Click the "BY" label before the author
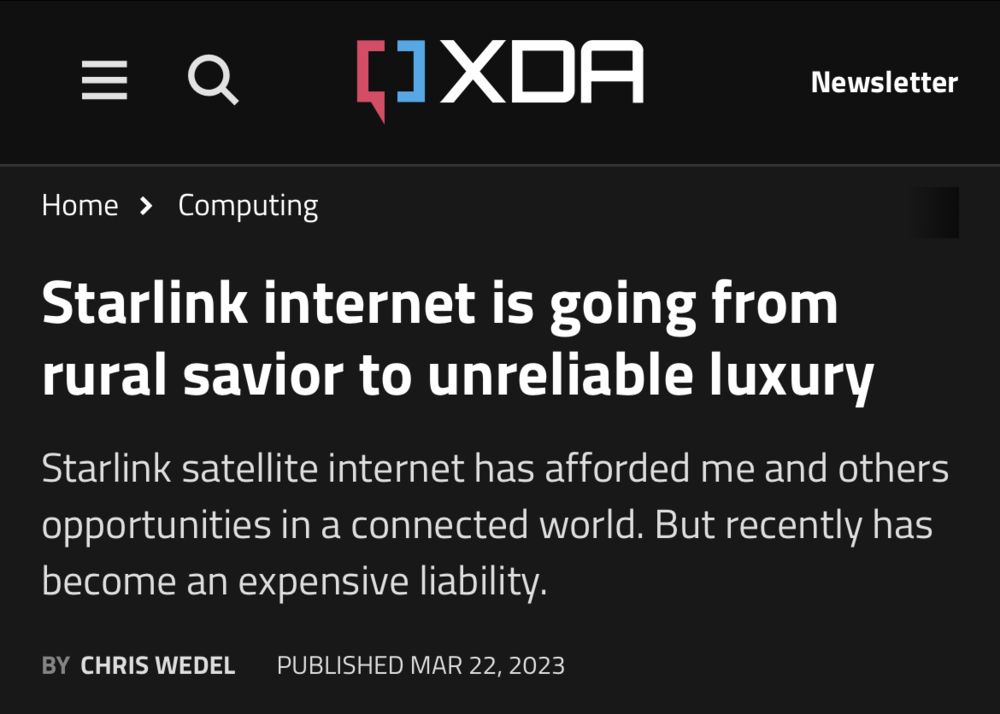This screenshot has width=1000, height=714. coord(56,665)
